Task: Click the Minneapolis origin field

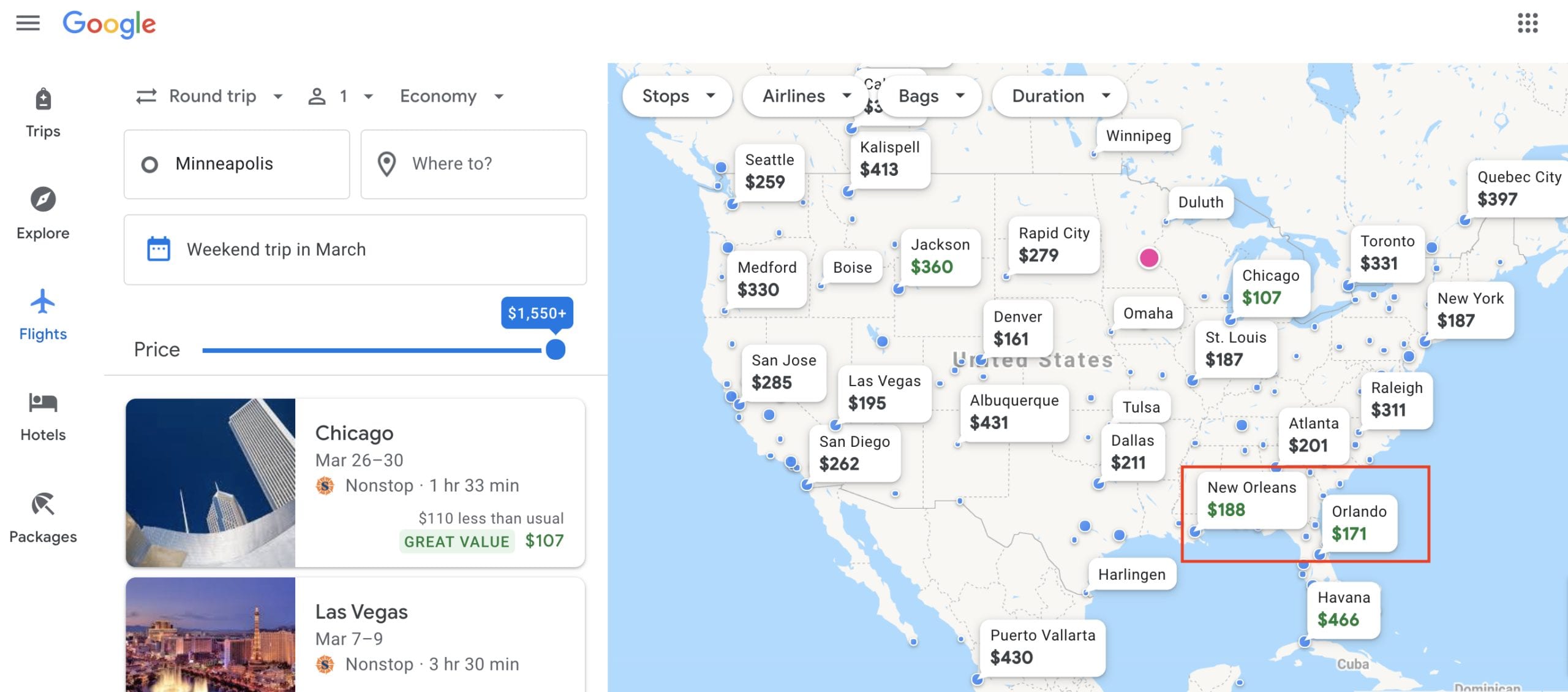Action: pyautogui.click(x=237, y=164)
